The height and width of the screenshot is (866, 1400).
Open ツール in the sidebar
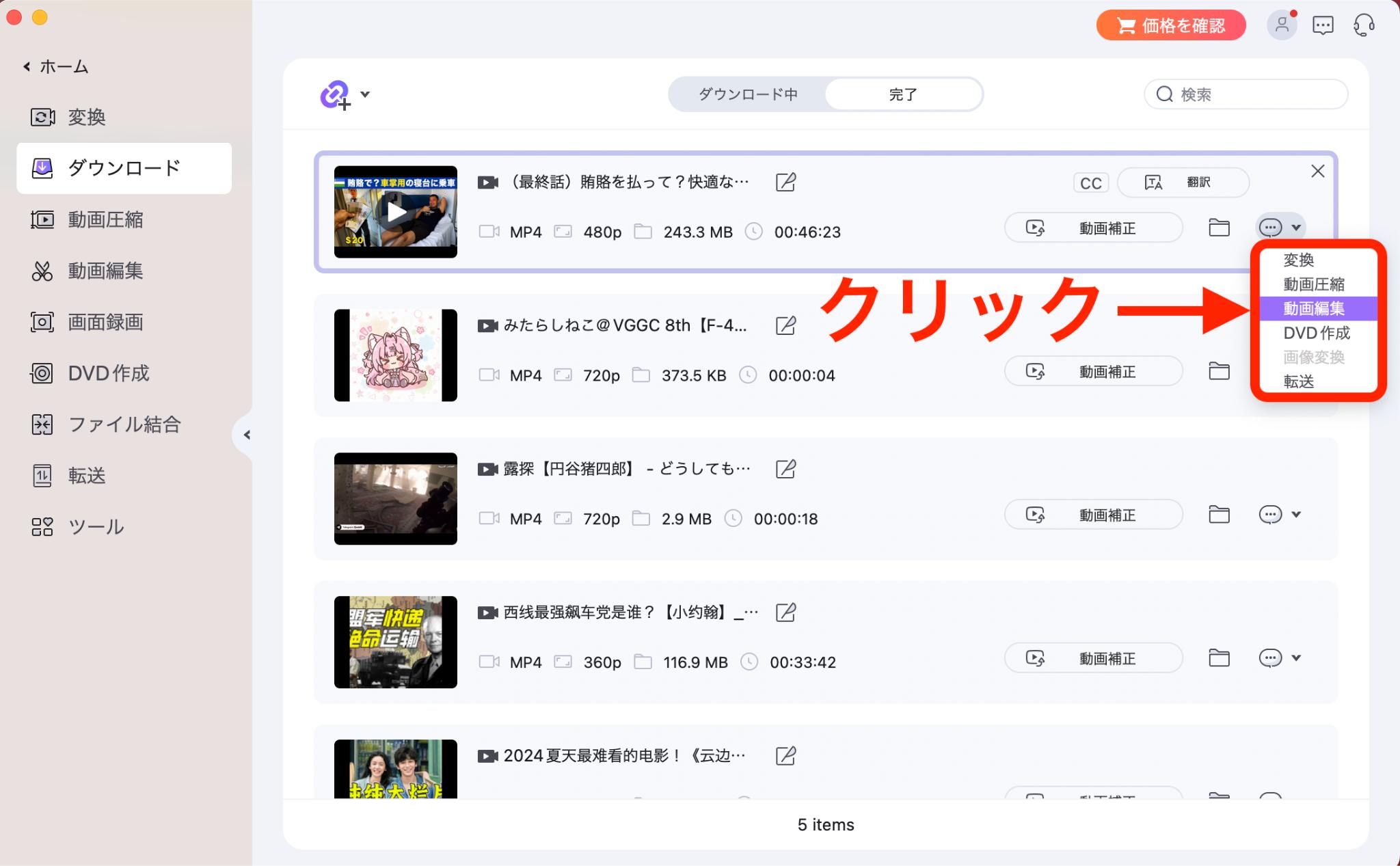coord(124,527)
